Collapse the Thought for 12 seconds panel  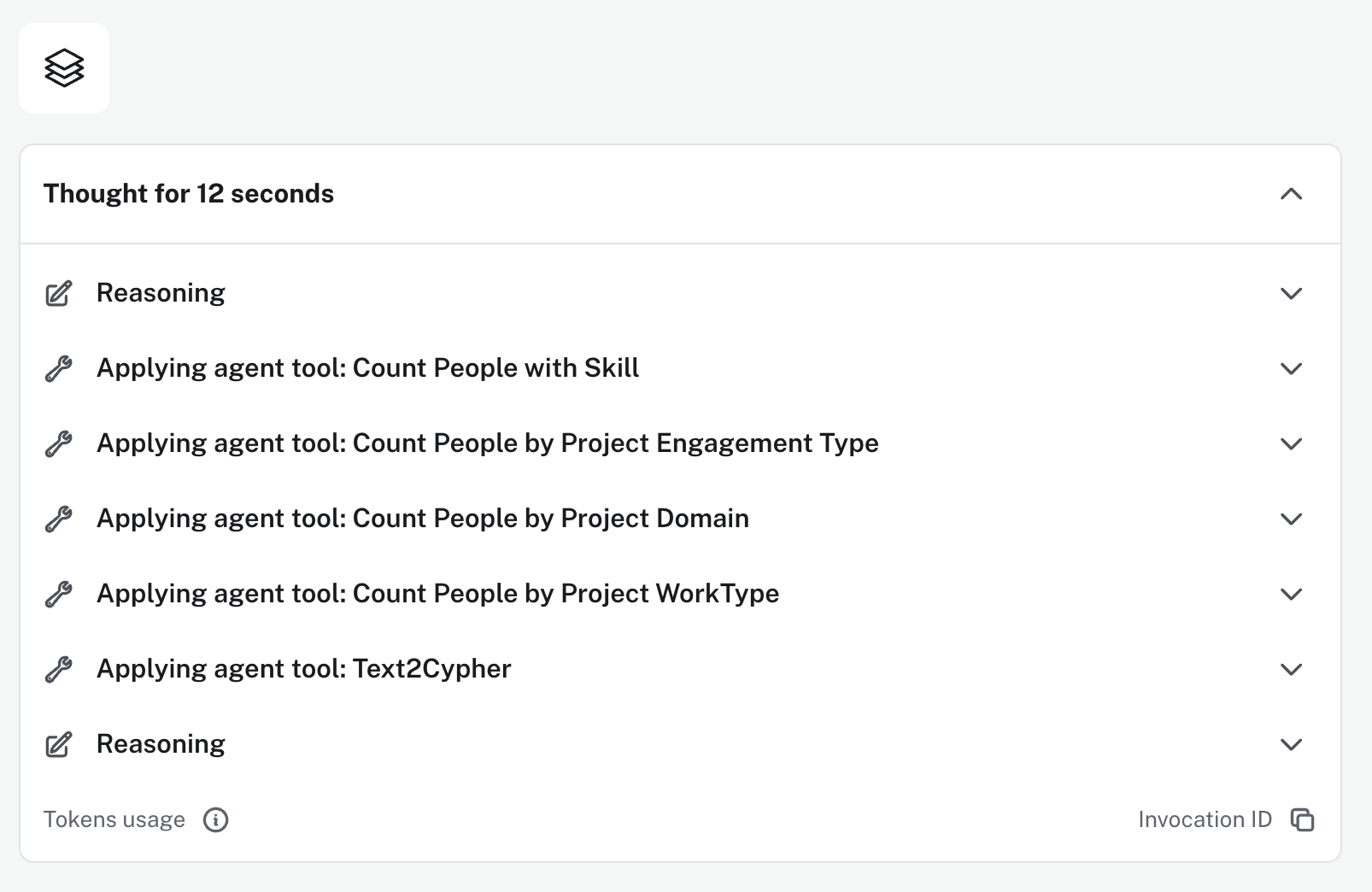click(1291, 195)
